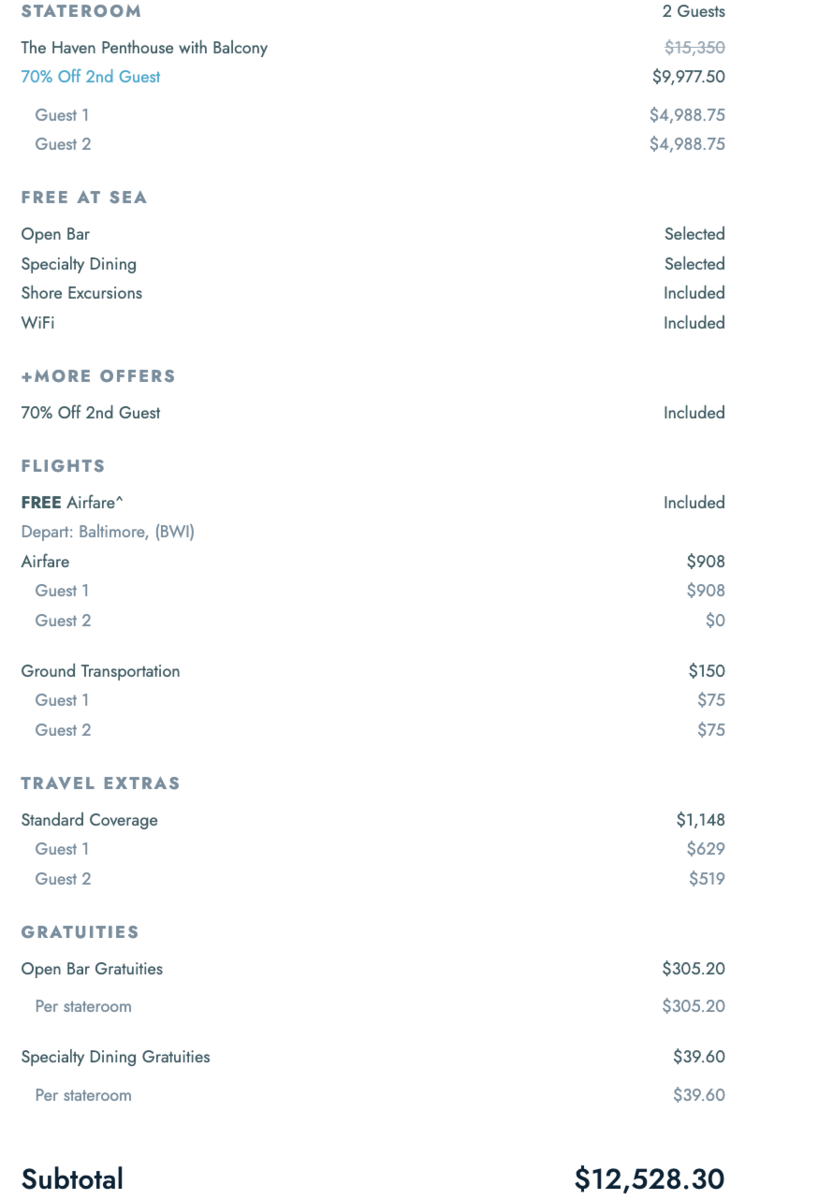Click the "Standard Coverage" travel extras item
818x1200 pixels.
[89, 820]
